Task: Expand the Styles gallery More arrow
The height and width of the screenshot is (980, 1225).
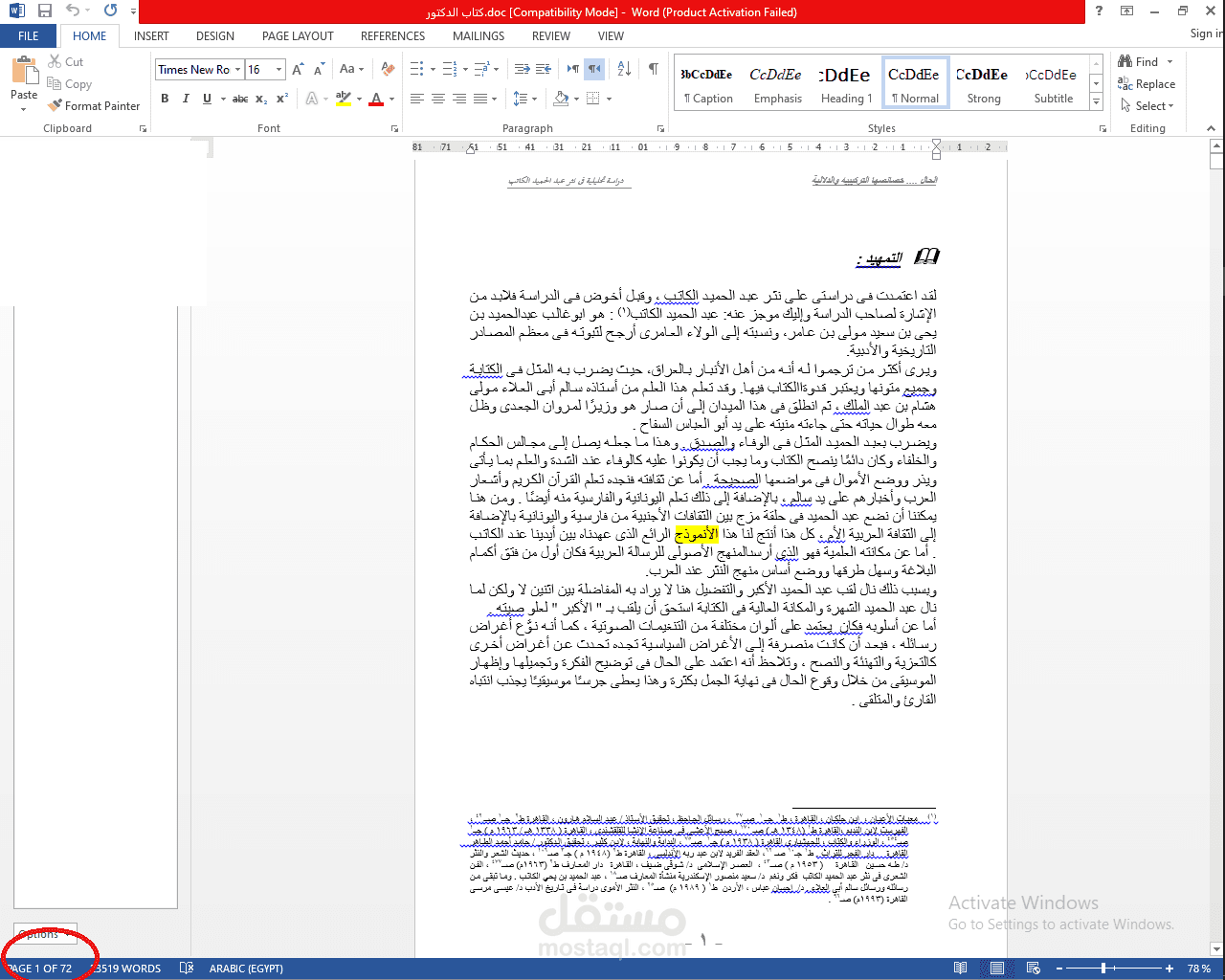Action: pyautogui.click(x=1097, y=100)
